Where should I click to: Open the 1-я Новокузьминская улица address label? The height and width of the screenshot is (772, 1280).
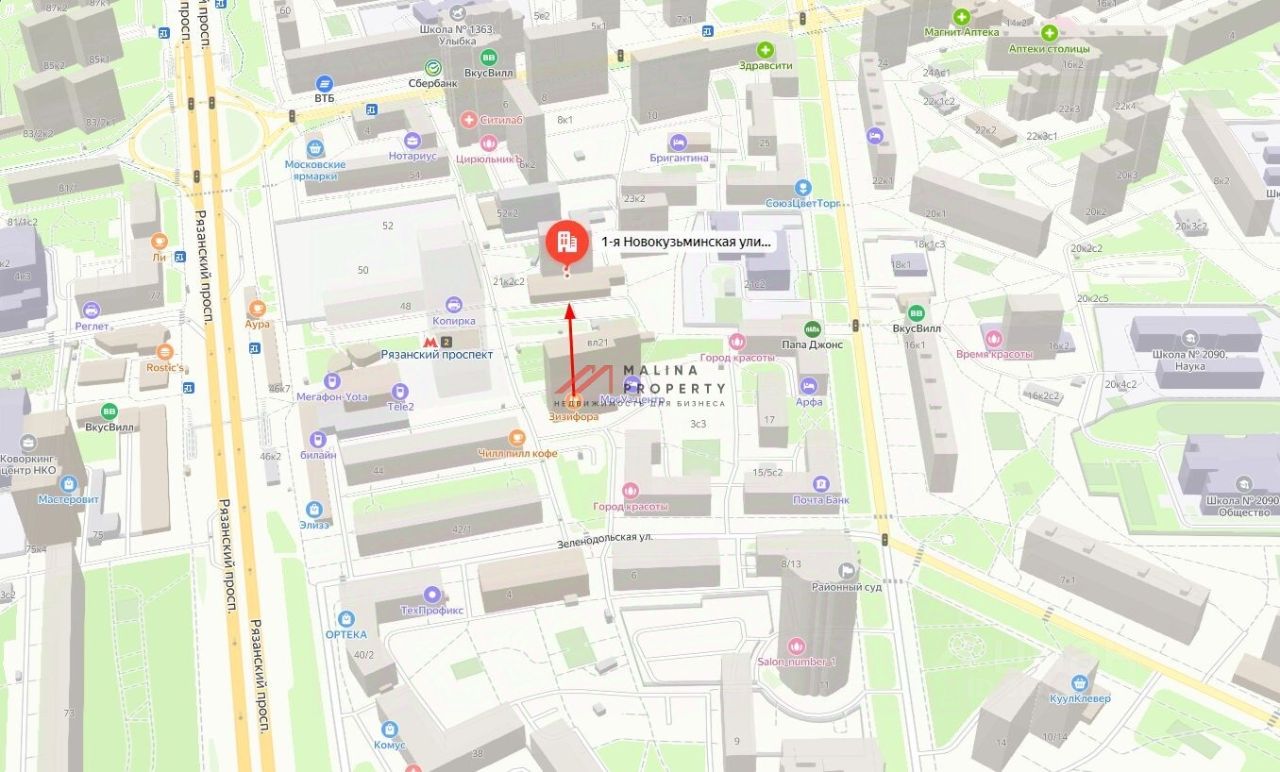coord(687,242)
